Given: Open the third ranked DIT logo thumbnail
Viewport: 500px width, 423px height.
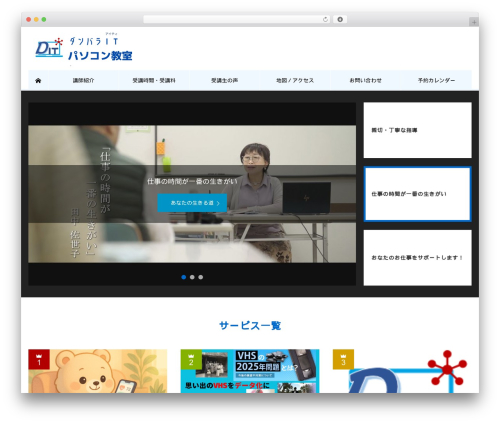Looking at the screenshot, I should coord(402,371).
